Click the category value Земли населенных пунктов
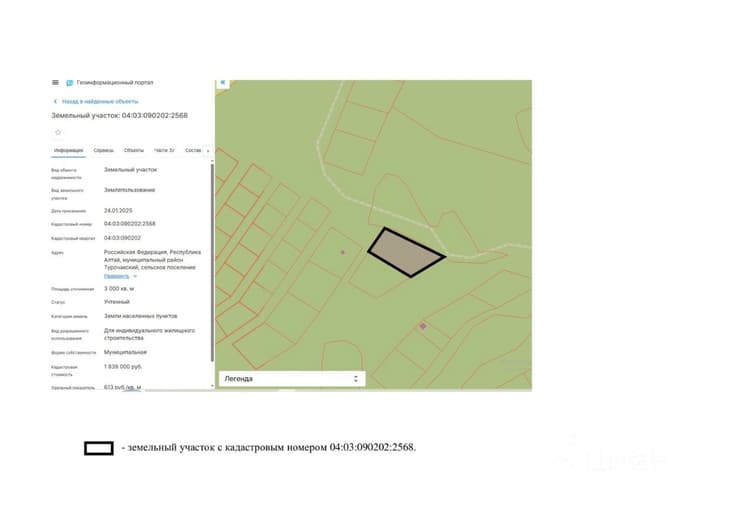The image size is (750, 530). 141,316
